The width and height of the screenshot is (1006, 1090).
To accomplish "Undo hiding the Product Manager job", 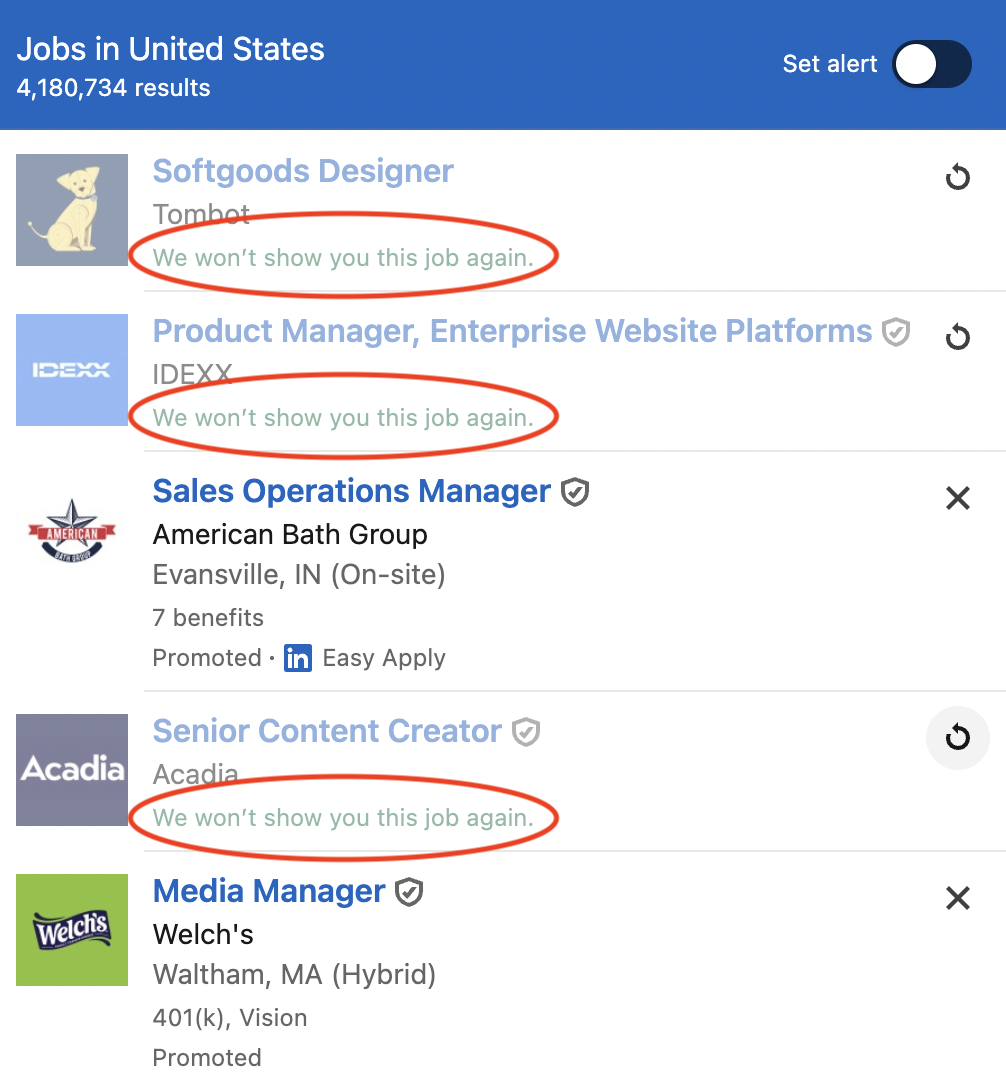I will point(957,337).
